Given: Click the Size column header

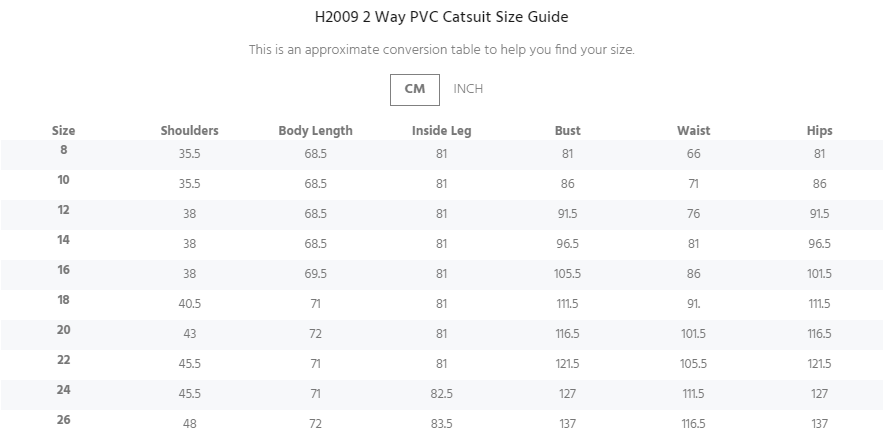Looking at the screenshot, I should [64, 131].
